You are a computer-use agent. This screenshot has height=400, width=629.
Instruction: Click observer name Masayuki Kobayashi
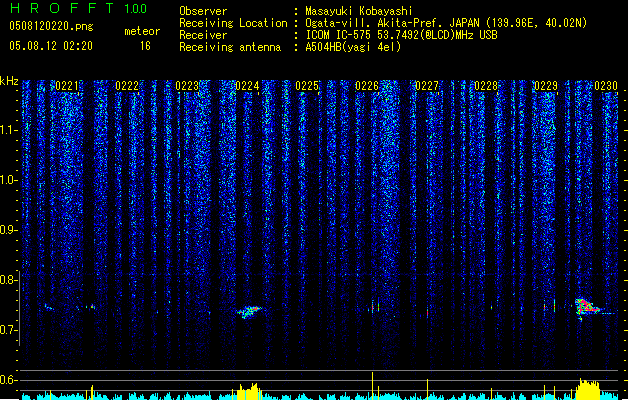pos(359,11)
